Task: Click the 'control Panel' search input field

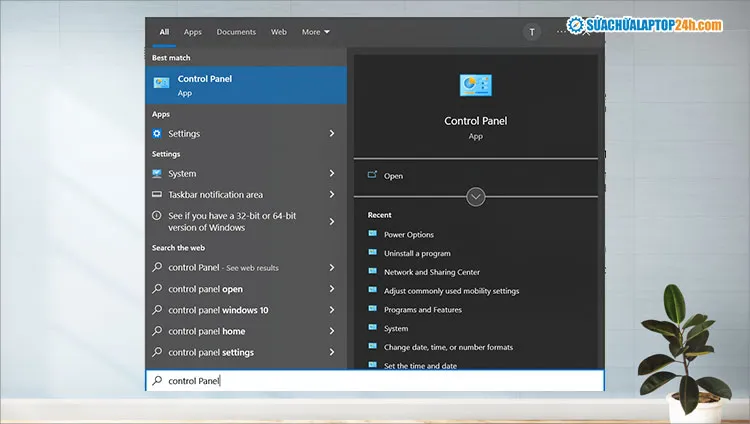Action: click(x=375, y=380)
